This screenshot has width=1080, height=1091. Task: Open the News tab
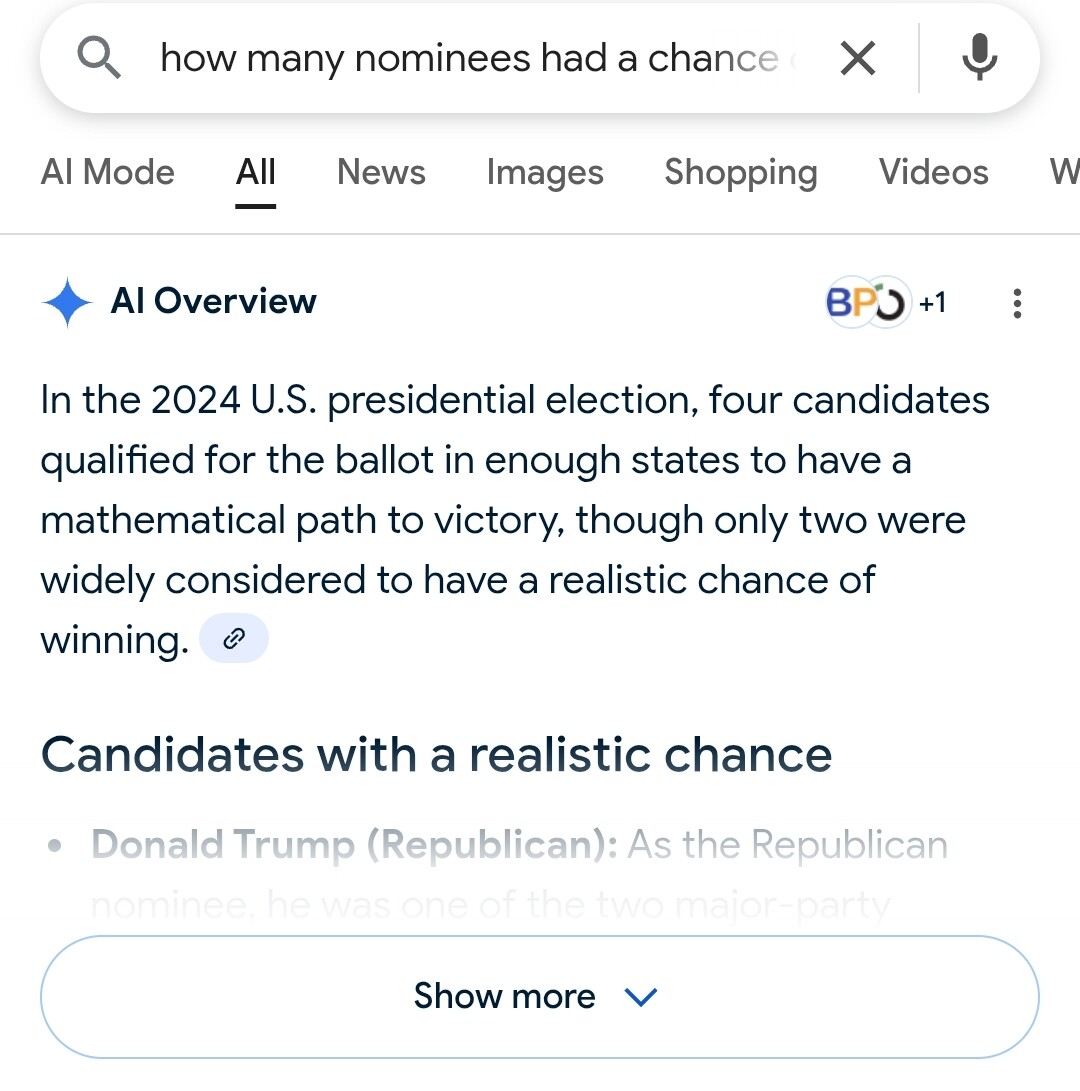pyautogui.click(x=381, y=172)
